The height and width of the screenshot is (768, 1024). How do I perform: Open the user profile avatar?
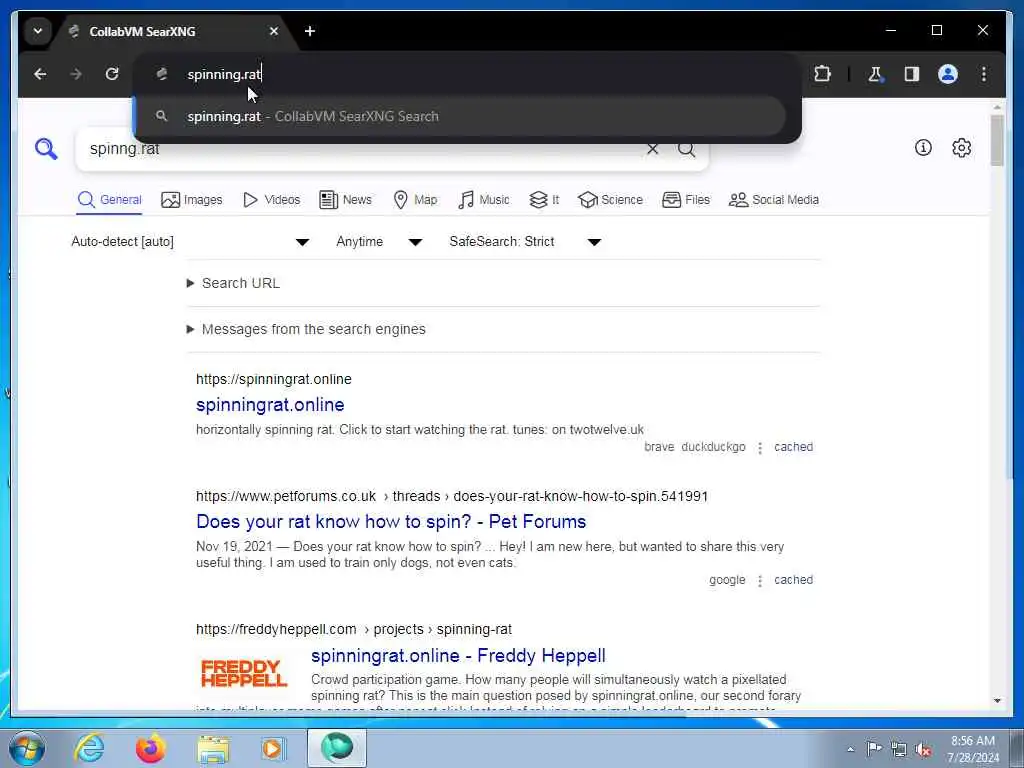coord(948,74)
